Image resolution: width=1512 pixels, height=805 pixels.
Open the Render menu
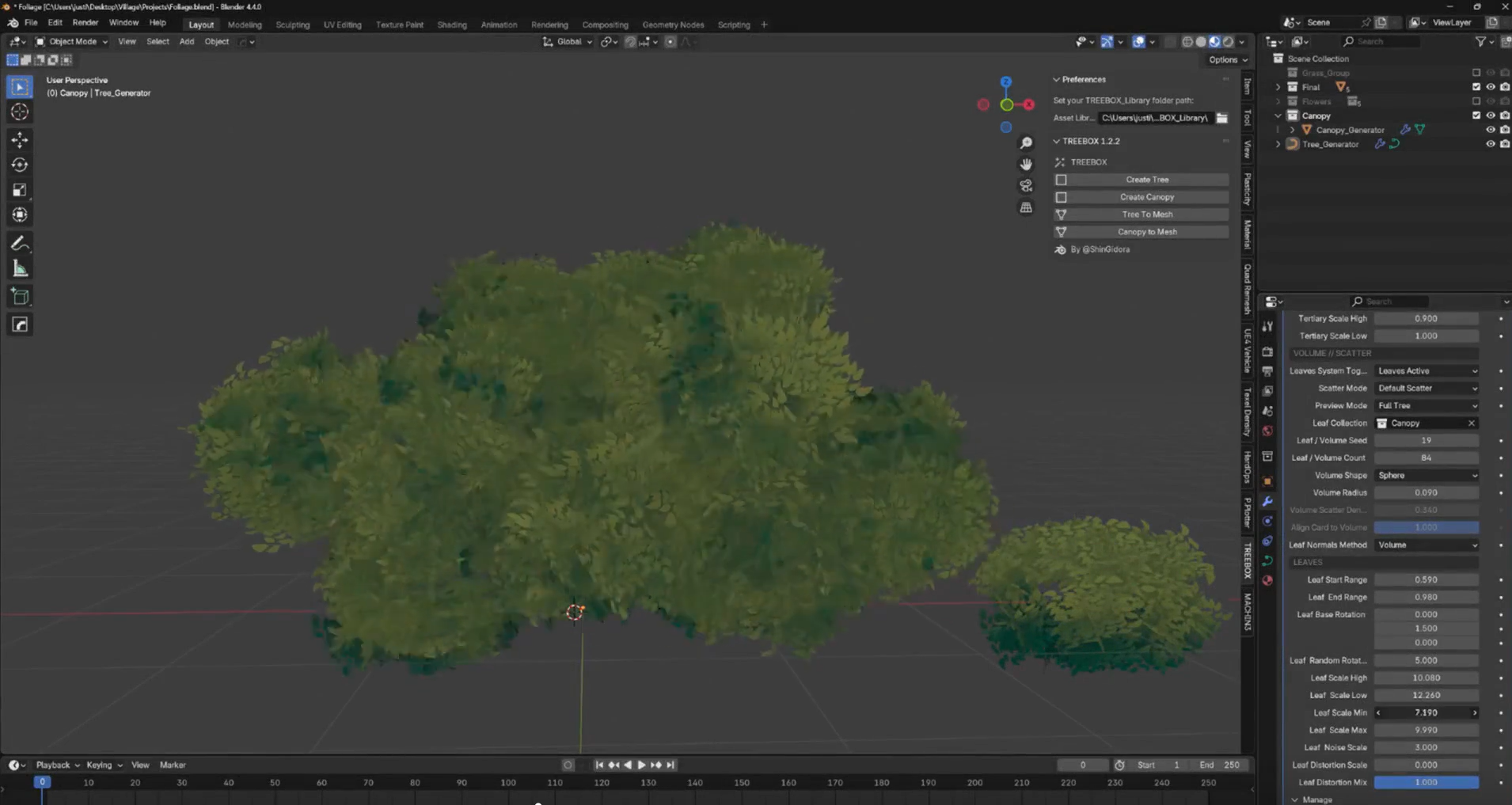(x=85, y=23)
